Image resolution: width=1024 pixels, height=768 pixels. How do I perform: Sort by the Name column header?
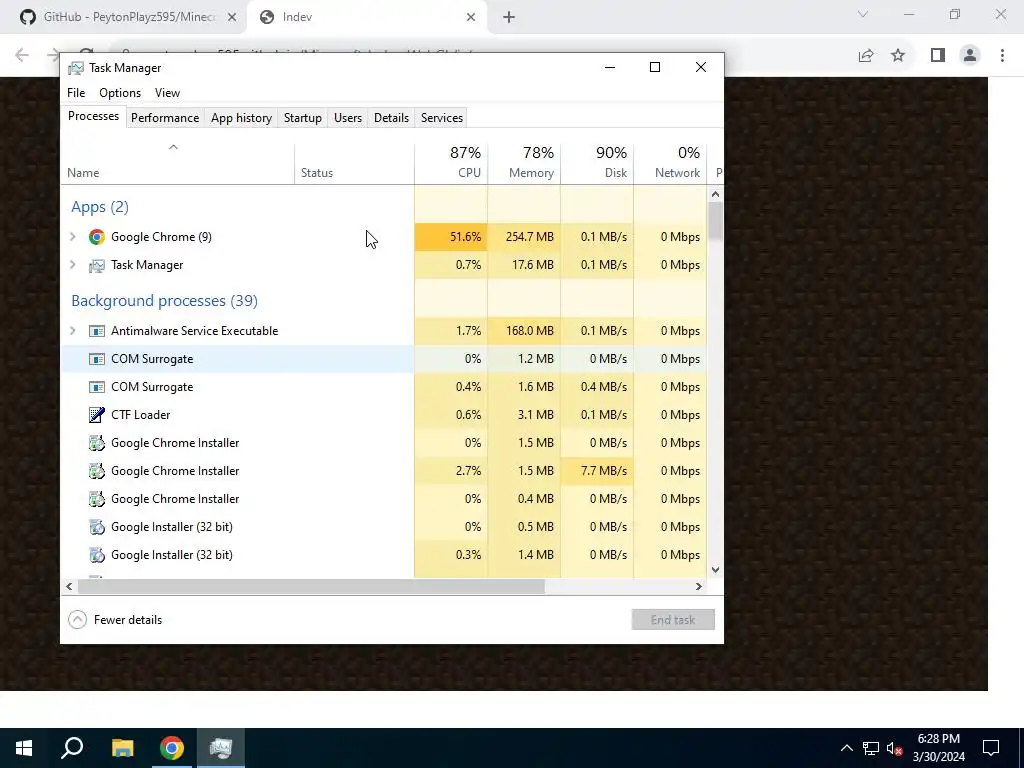click(x=178, y=163)
